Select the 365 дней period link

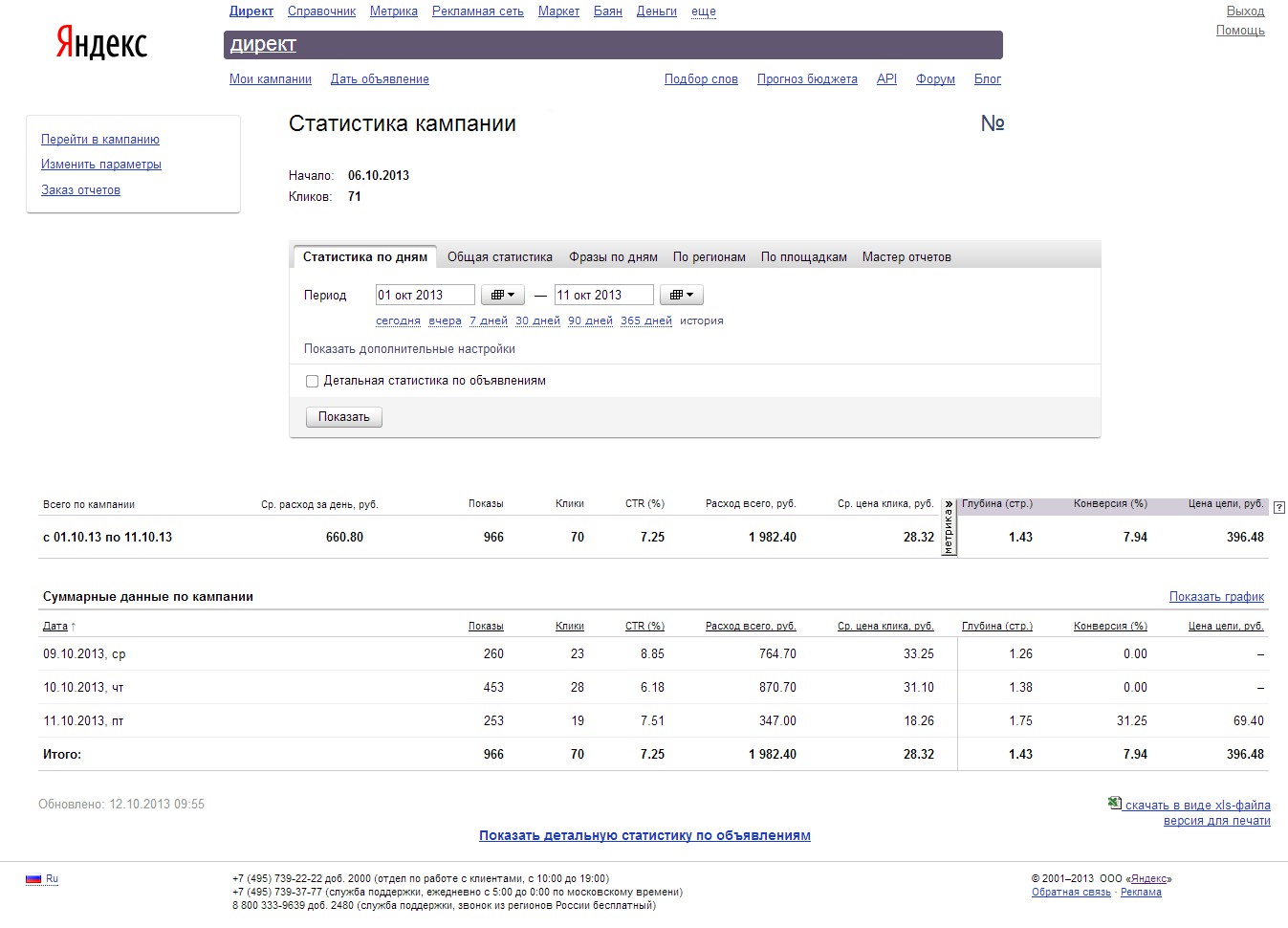click(646, 320)
